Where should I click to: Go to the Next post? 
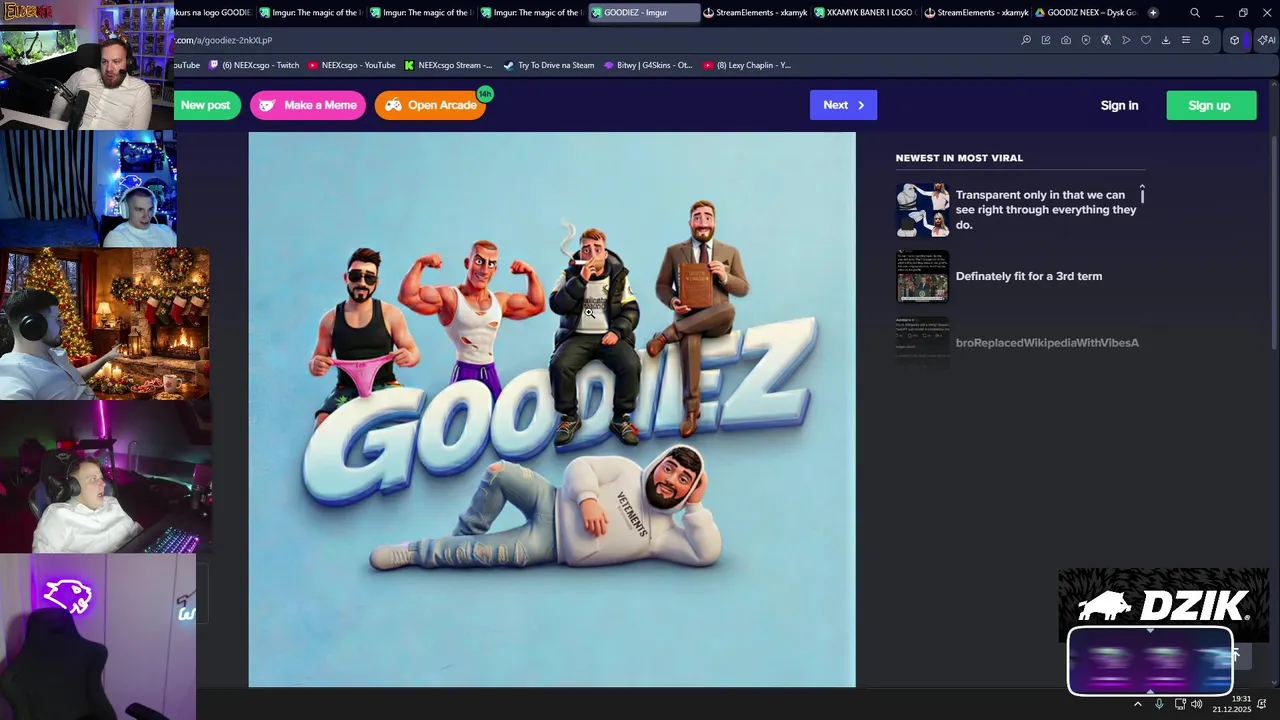click(x=843, y=105)
